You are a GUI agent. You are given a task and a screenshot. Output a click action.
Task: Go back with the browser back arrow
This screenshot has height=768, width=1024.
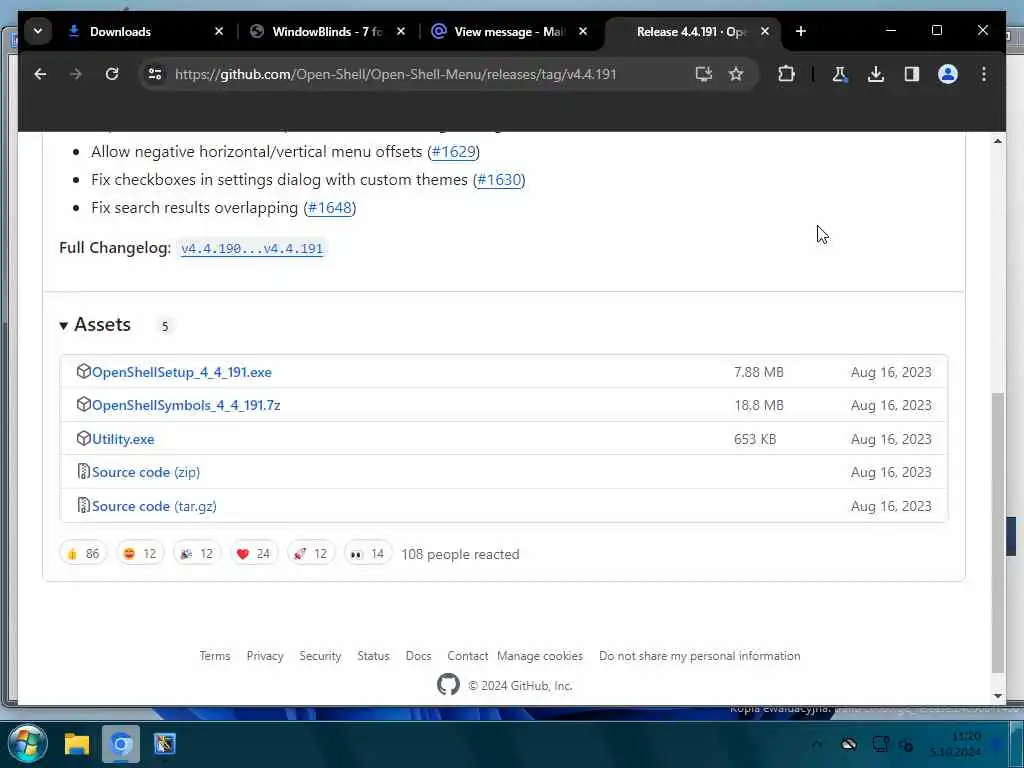40,74
